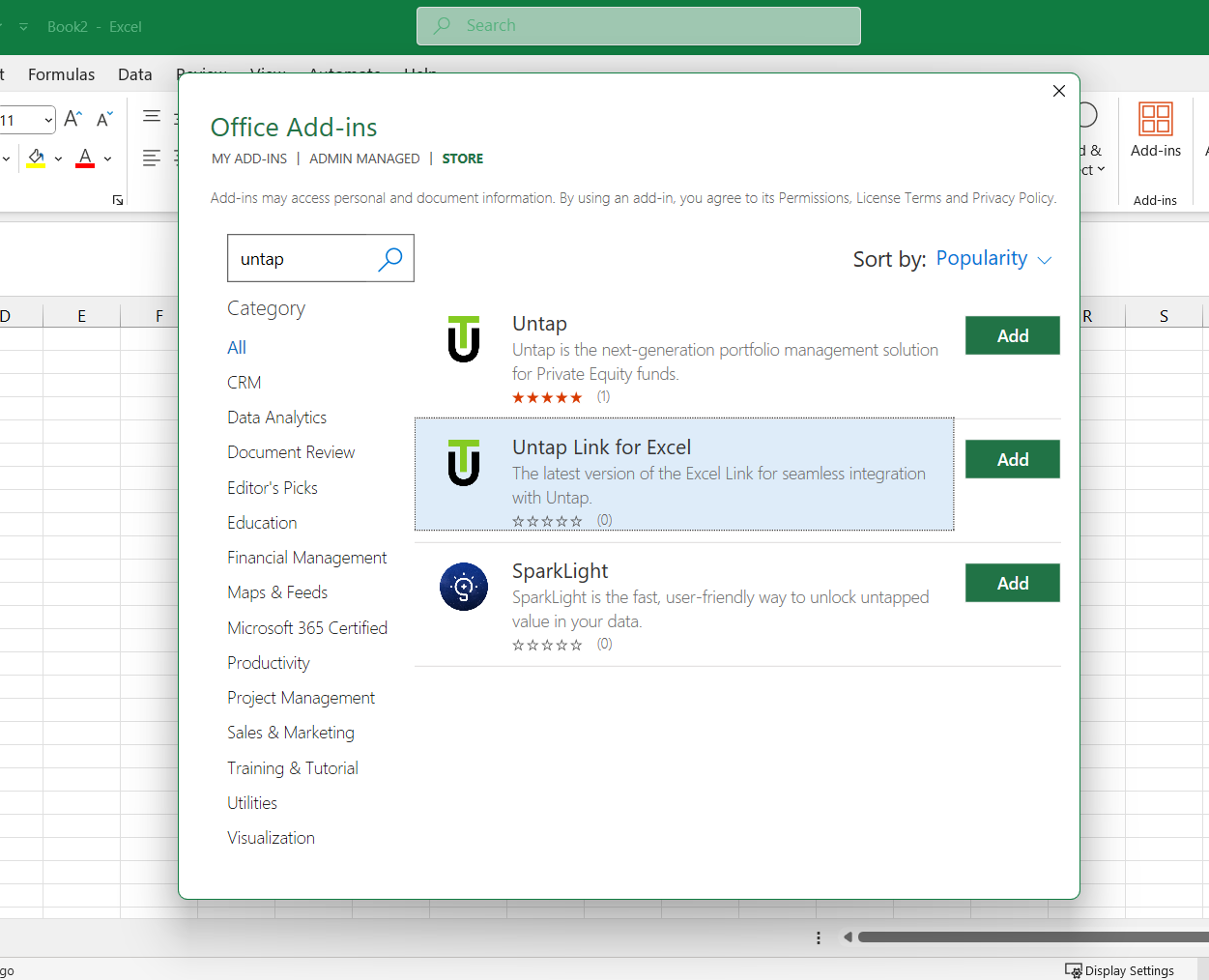1209x980 pixels.
Task: Click the horizontal scrollbar left arrow
Action: (848, 937)
